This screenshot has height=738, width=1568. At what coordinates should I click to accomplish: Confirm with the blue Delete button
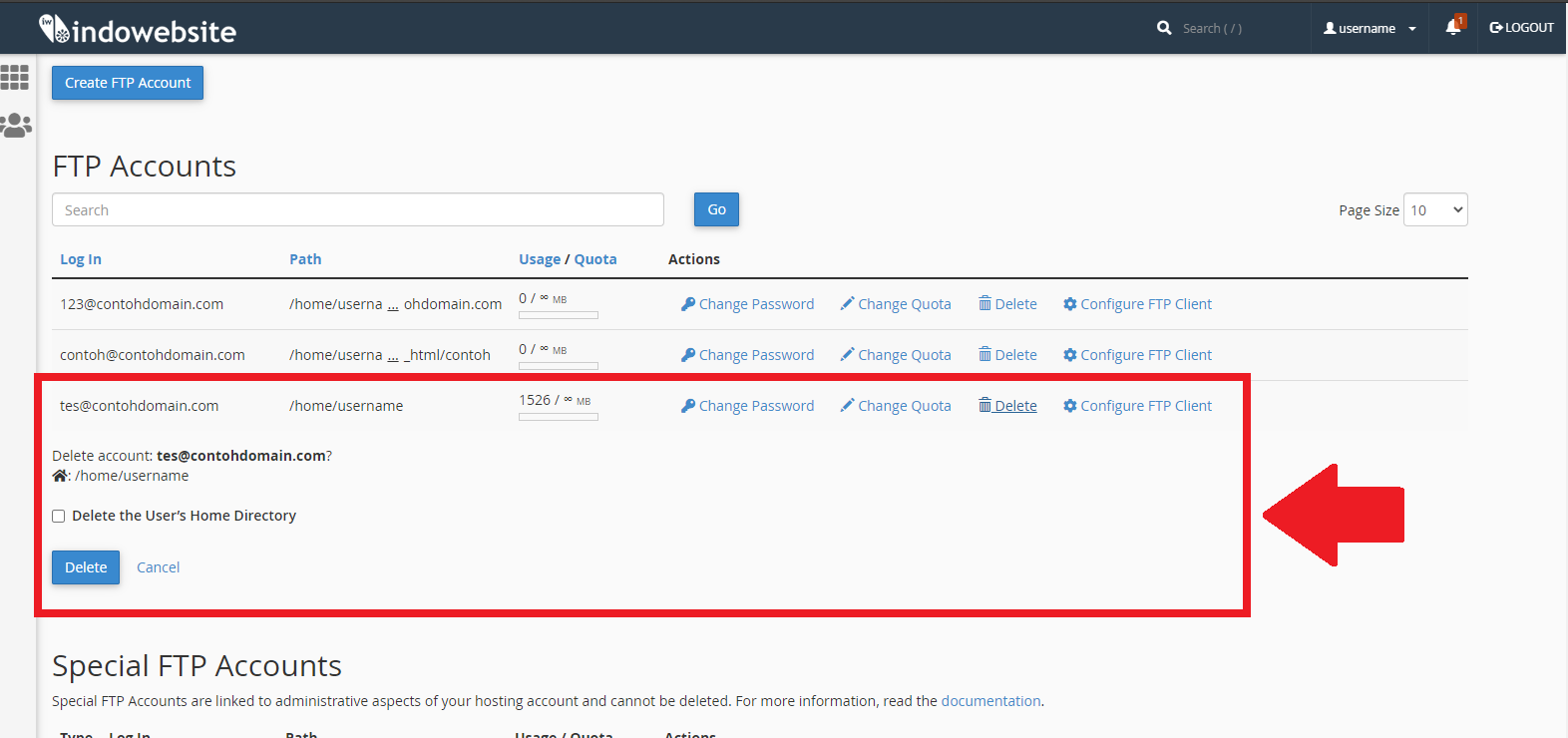coord(86,567)
